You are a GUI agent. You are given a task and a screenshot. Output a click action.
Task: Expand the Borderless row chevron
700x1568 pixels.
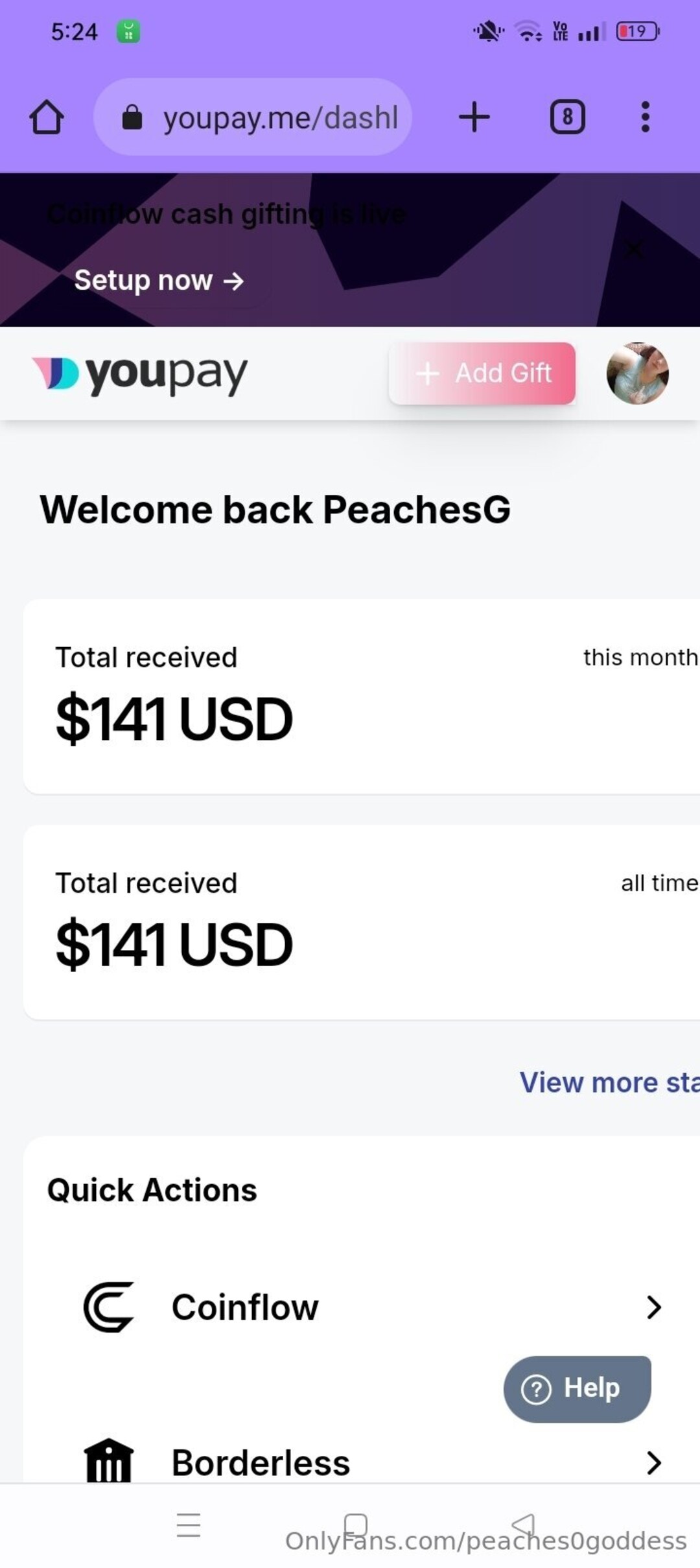click(653, 1463)
